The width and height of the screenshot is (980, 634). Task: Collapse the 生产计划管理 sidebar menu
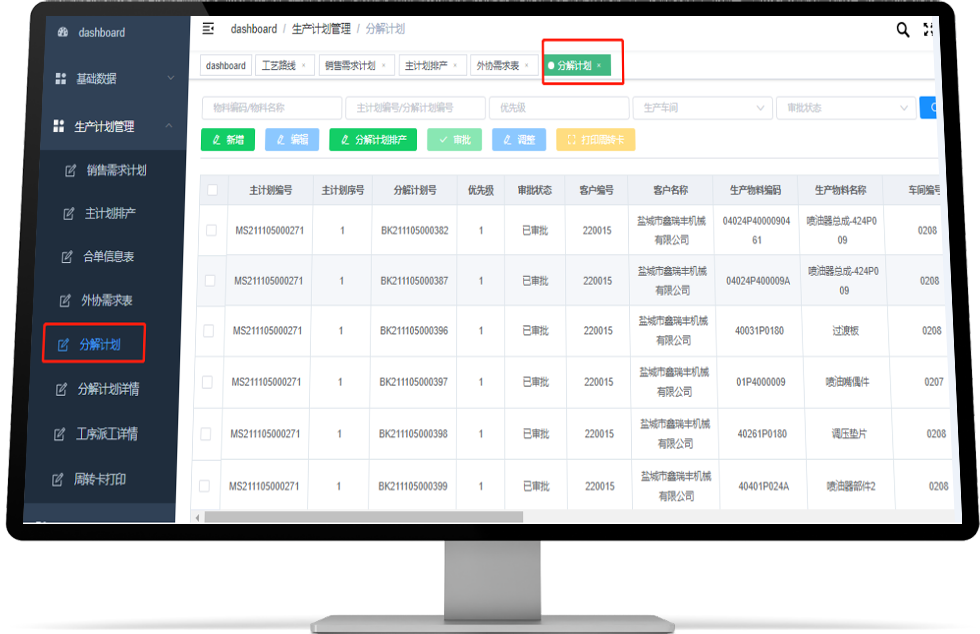coord(168,126)
